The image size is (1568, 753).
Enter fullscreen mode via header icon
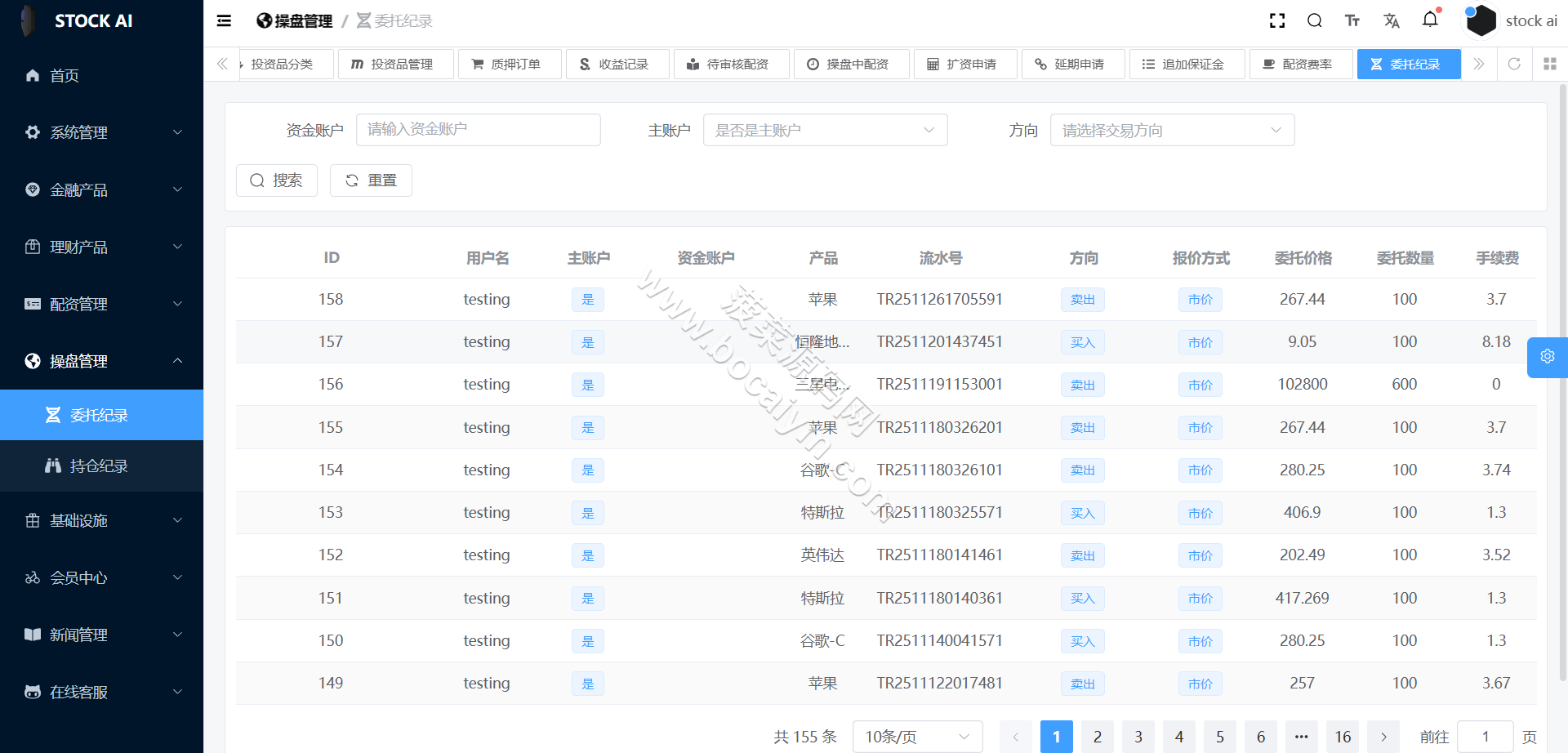tap(1277, 21)
